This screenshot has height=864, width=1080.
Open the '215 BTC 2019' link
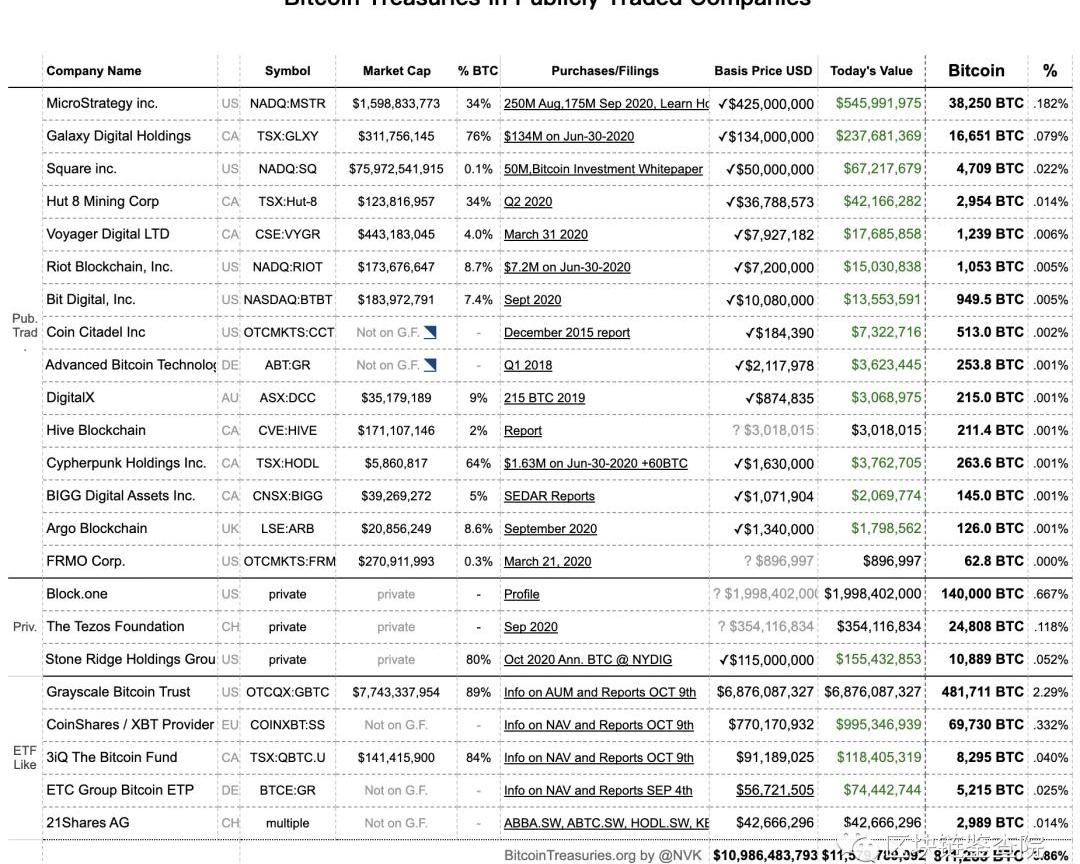click(544, 398)
